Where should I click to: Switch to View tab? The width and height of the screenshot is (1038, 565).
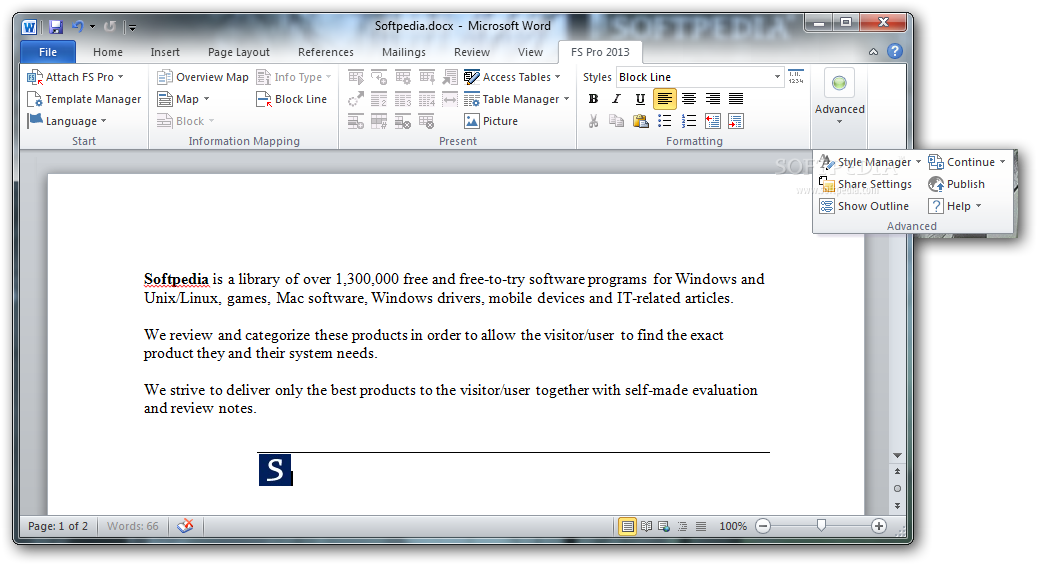click(530, 52)
